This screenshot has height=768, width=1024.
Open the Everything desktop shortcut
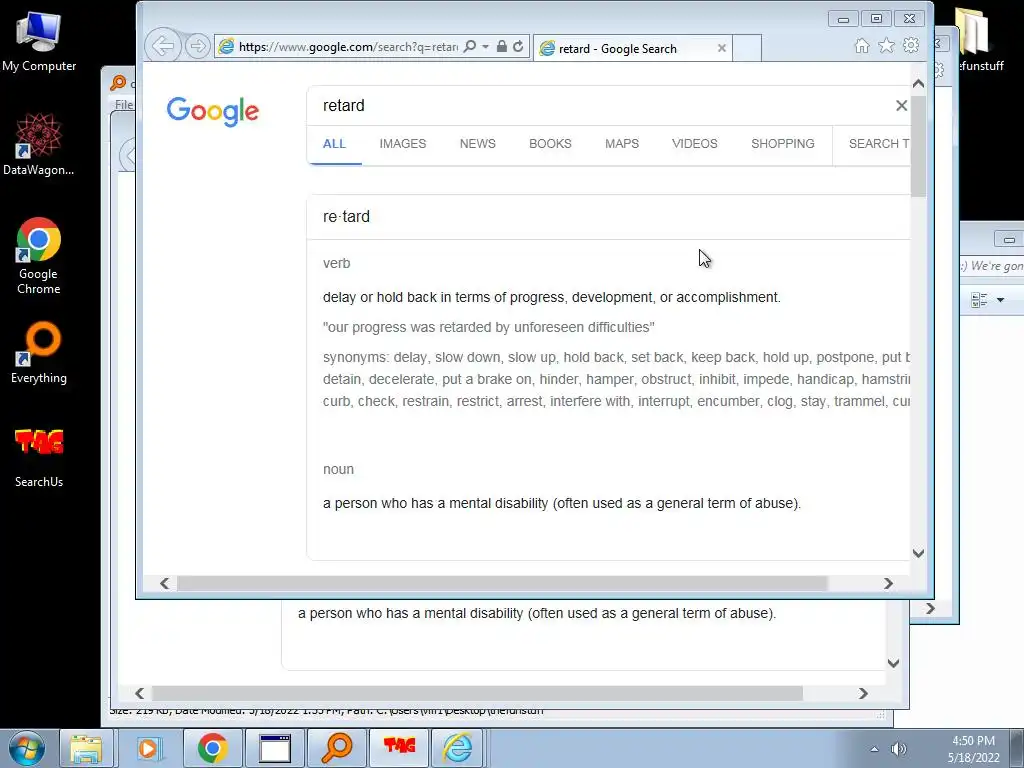[39, 353]
